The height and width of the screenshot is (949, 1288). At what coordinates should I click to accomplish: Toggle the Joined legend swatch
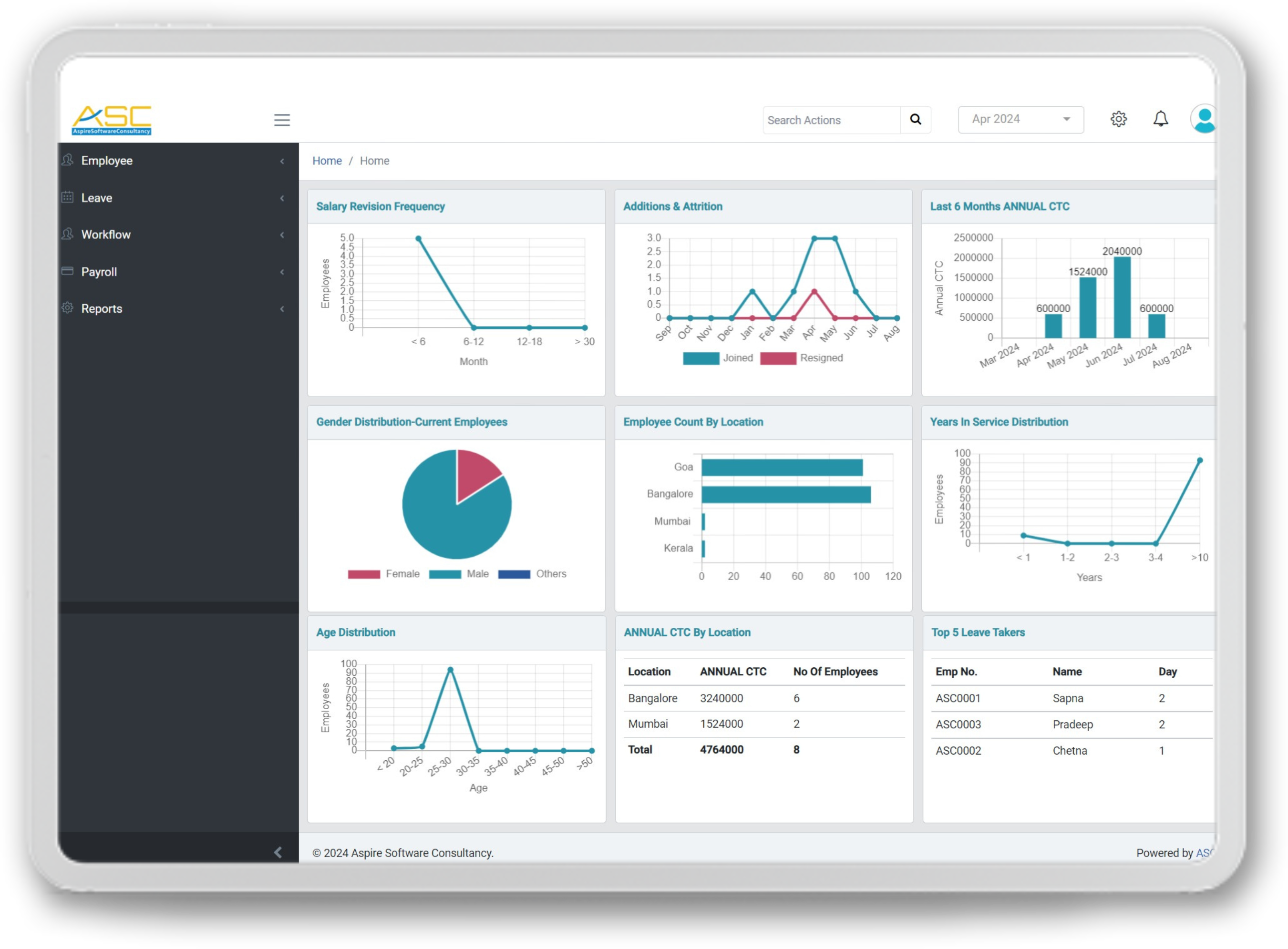[701, 358]
